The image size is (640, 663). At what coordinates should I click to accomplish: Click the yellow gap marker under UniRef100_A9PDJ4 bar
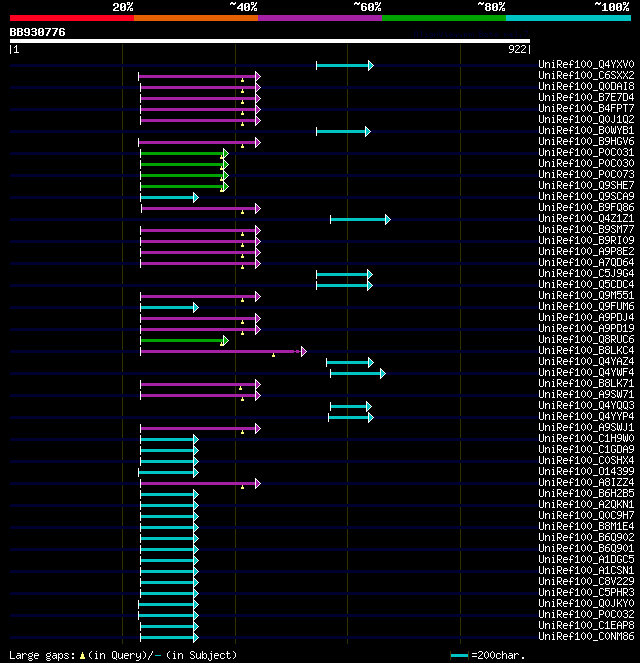coord(242,322)
